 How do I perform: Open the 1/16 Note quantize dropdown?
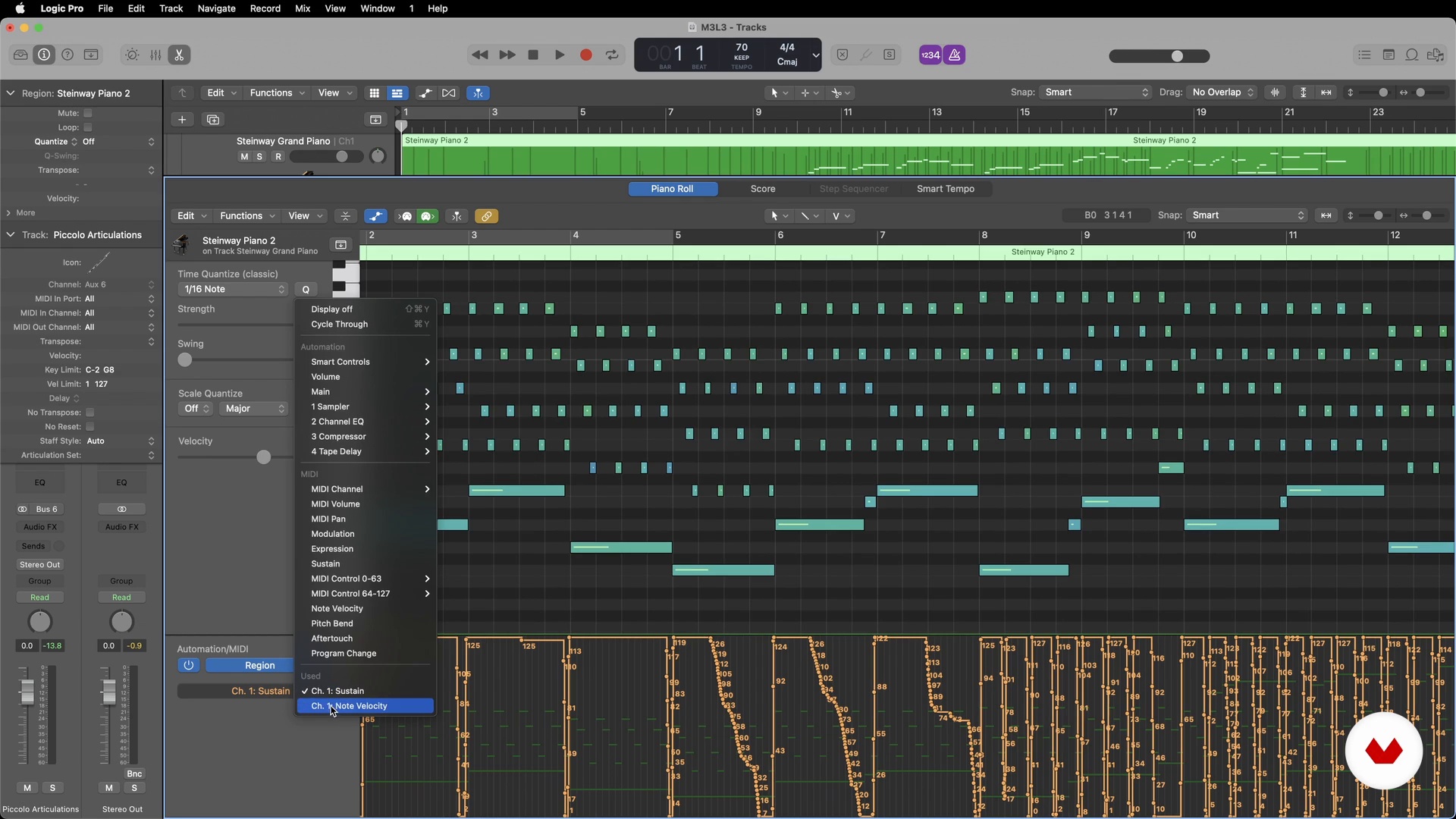(x=233, y=289)
